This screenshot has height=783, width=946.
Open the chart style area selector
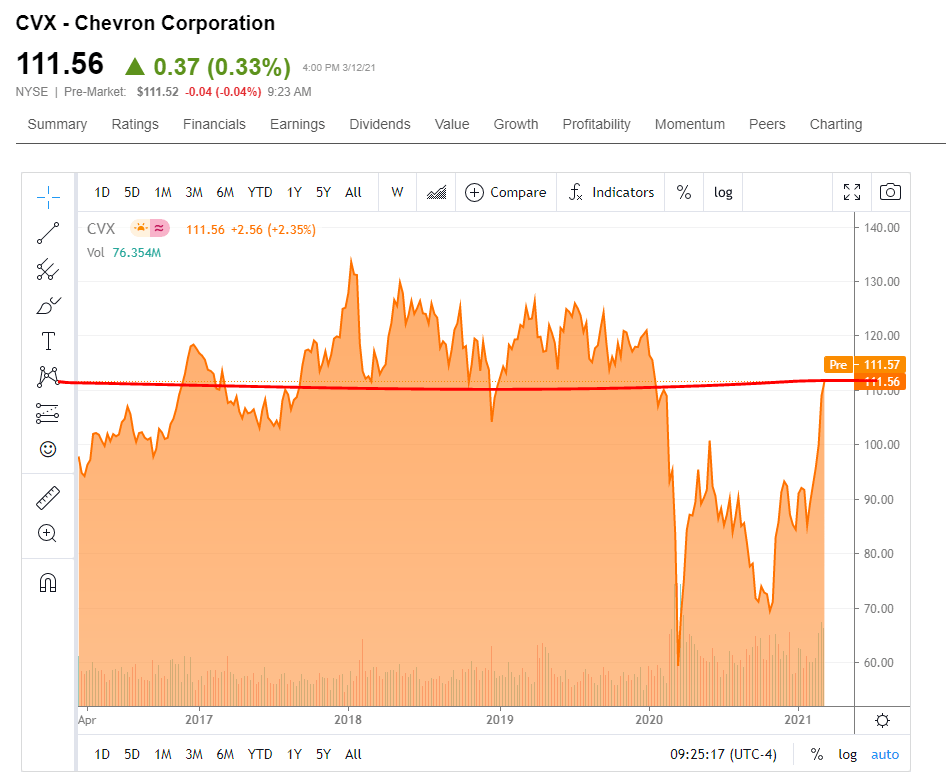[x=436, y=192]
